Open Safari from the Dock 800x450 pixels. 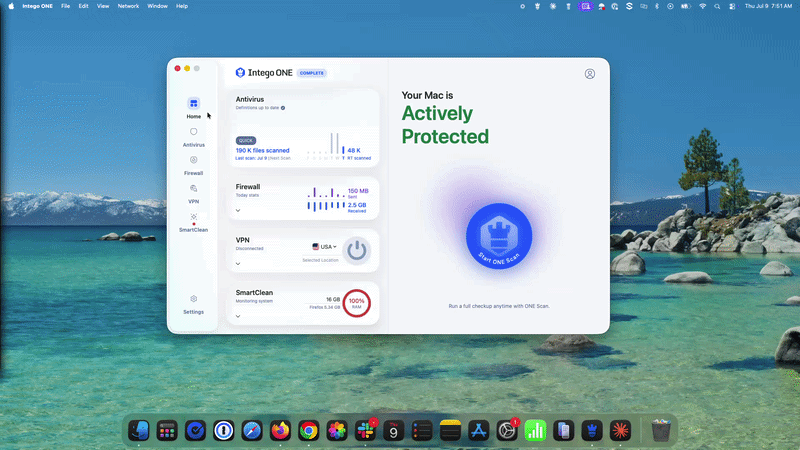(252, 431)
